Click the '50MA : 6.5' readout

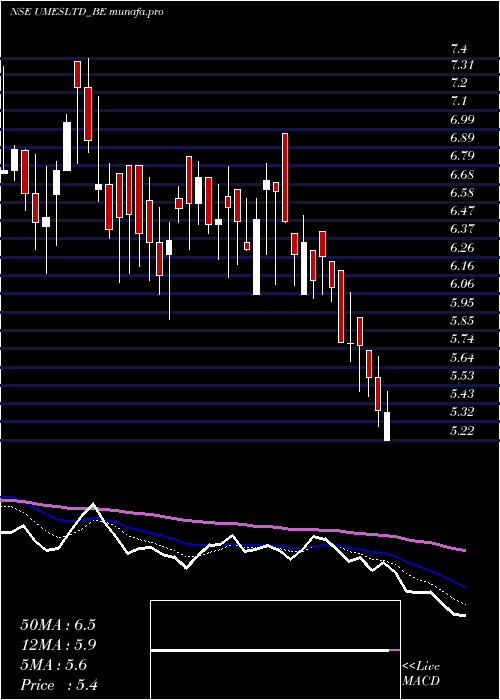[58, 625]
